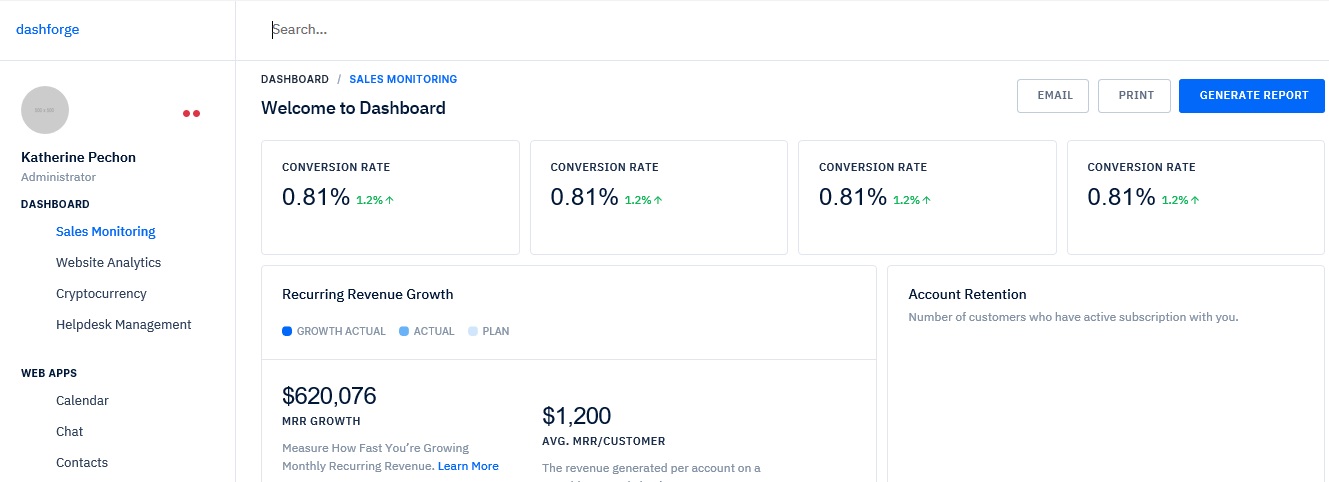Open Sales Monitoring in the sidebar
This screenshot has width=1329, height=482.
click(x=106, y=231)
